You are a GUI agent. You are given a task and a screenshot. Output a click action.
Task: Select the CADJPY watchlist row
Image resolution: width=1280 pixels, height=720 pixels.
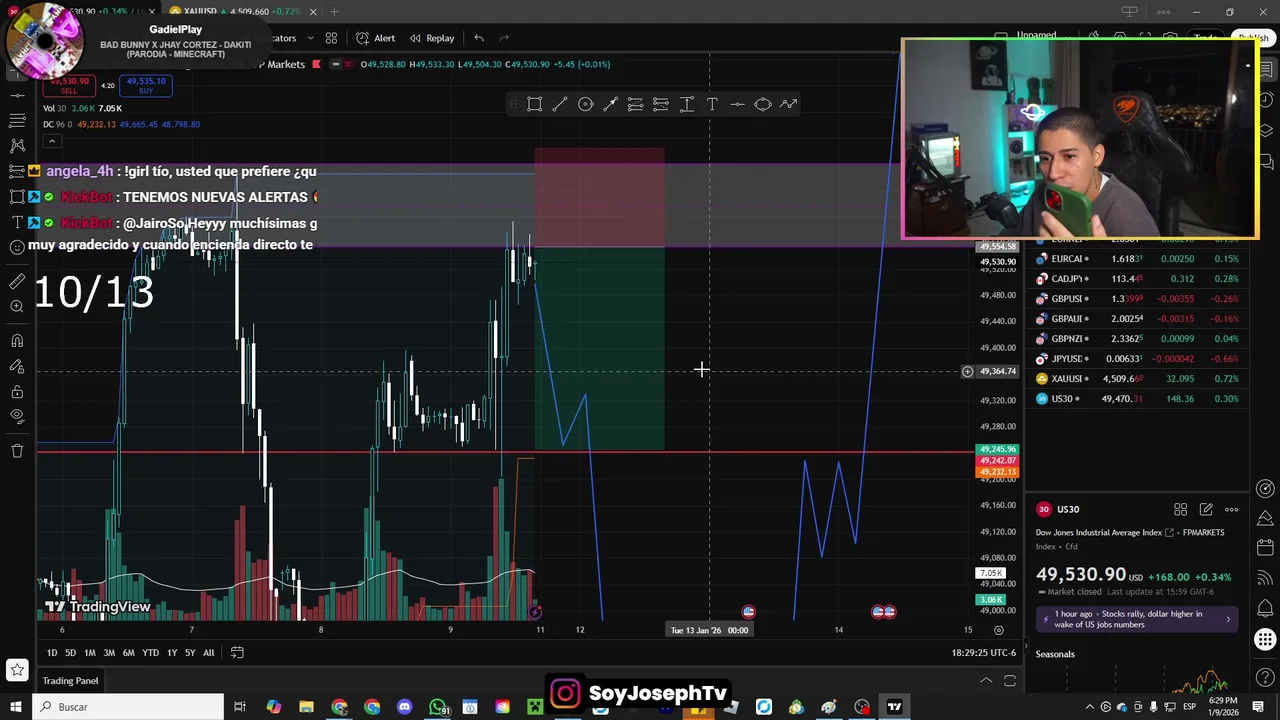pyautogui.click(x=1139, y=279)
